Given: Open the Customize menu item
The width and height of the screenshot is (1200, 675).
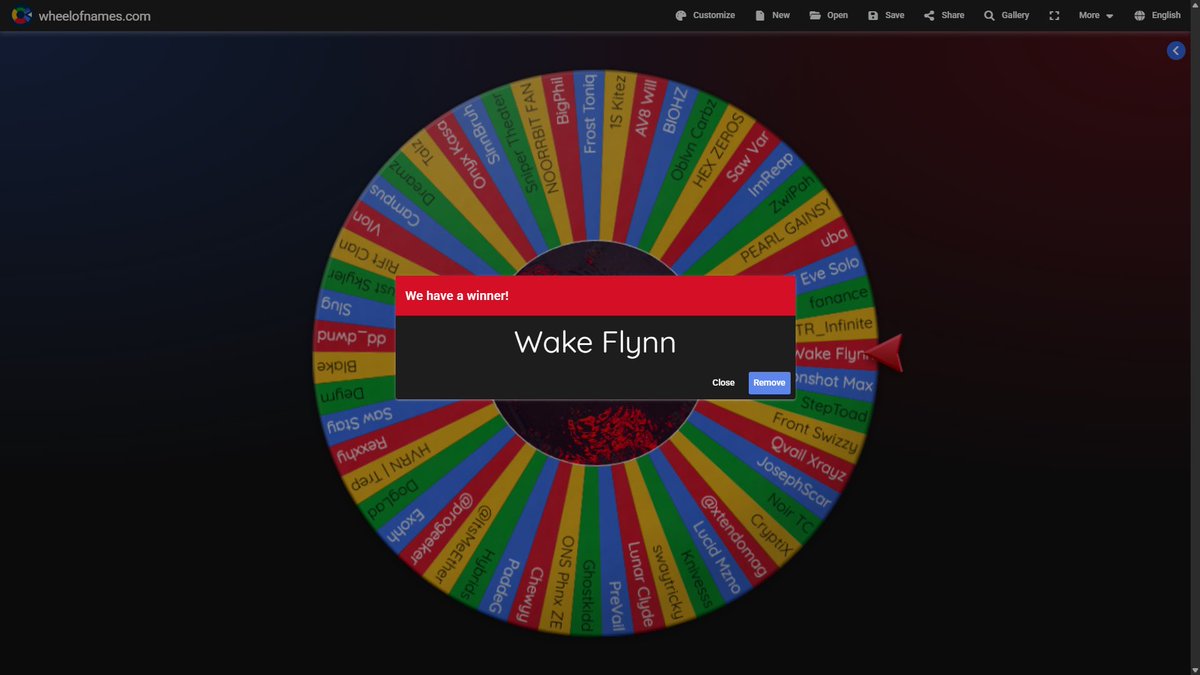Looking at the screenshot, I should (x=714, y=16).
